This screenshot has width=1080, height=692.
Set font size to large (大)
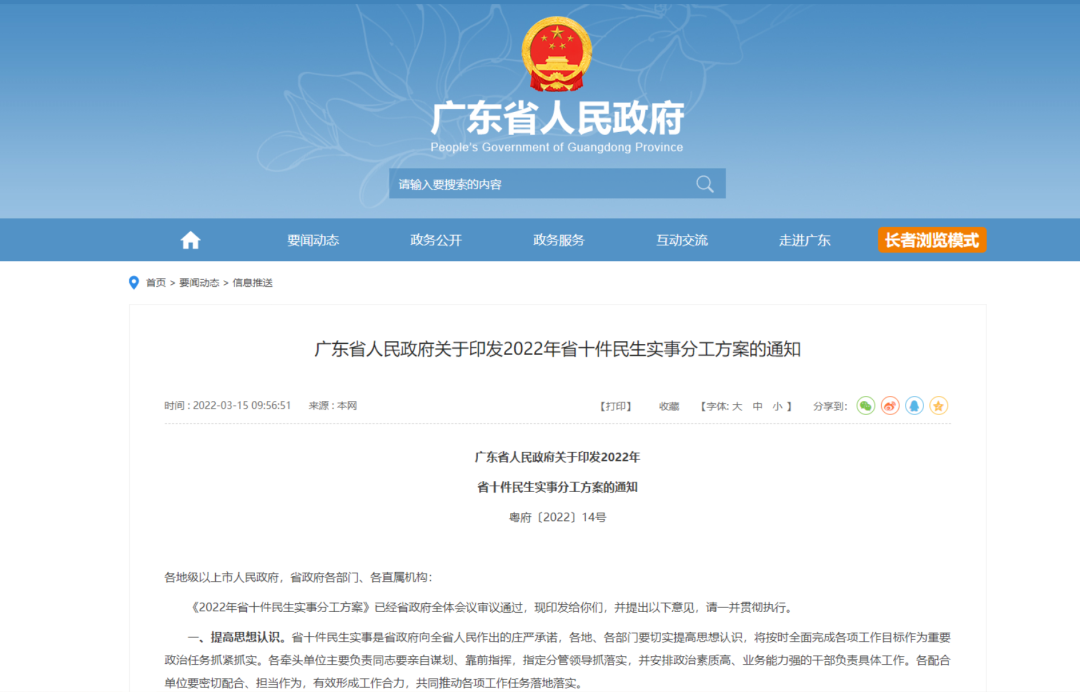(x=737, y=406)
